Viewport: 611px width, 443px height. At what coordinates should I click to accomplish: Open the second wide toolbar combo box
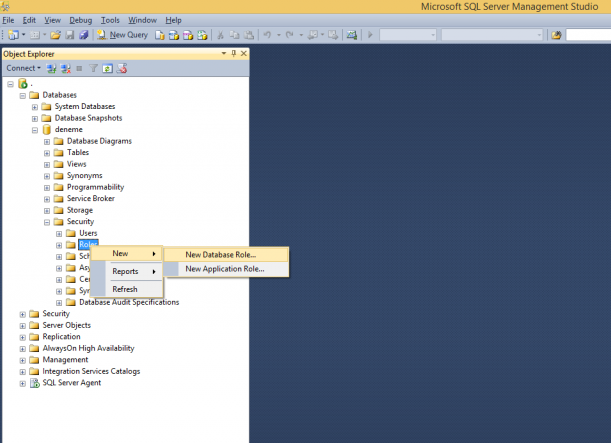point(492,35)
